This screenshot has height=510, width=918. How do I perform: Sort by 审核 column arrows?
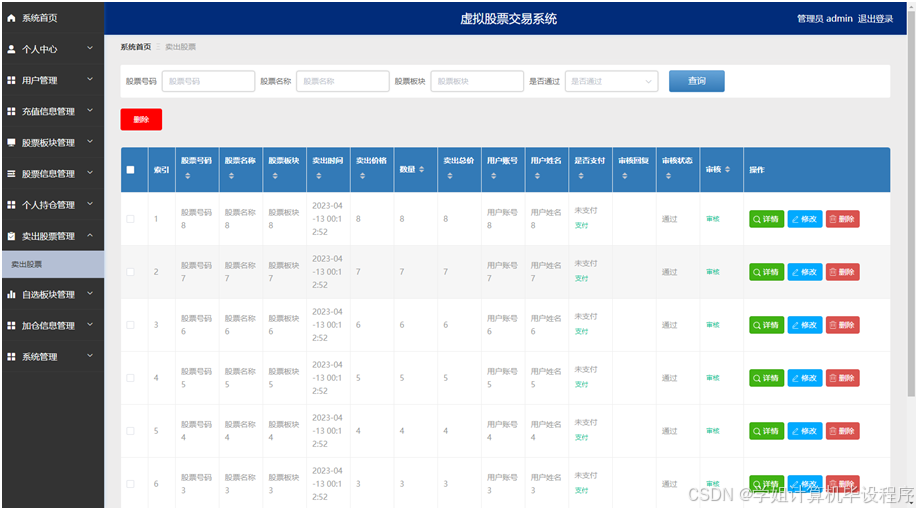coord(728,169)
